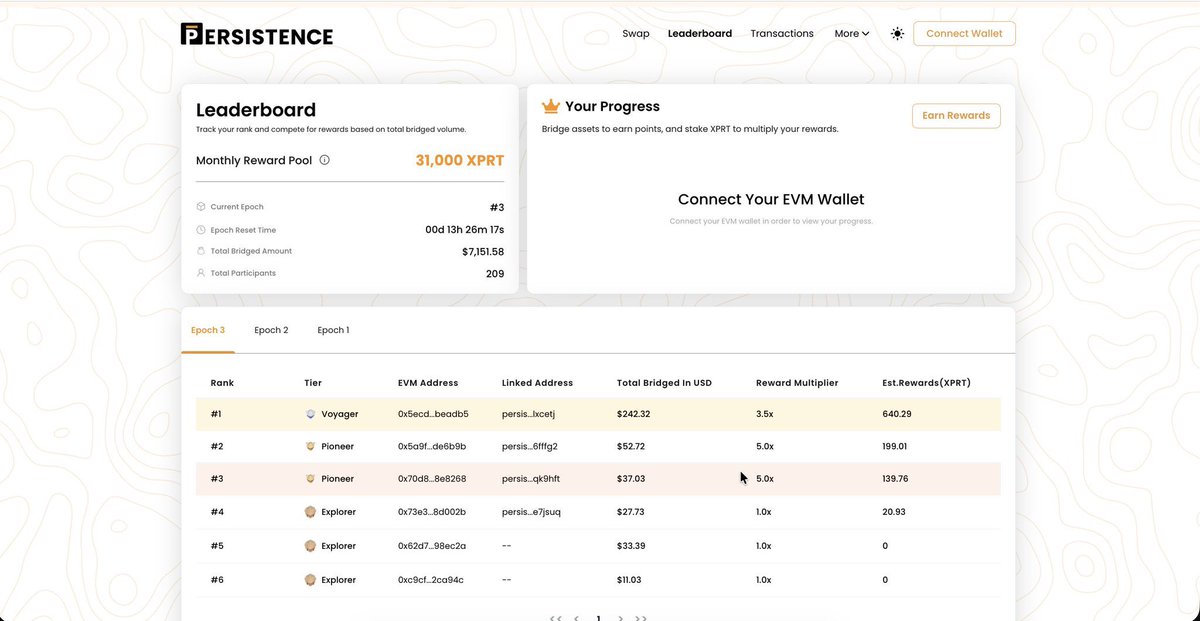Select the Reward Multiplier column header

point(797,383)
